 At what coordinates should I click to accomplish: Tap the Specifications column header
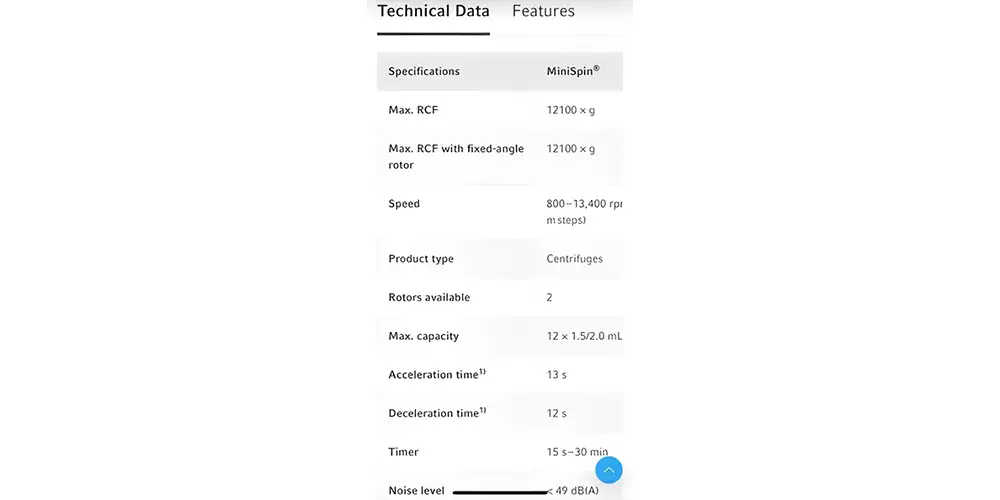(424, 71)
